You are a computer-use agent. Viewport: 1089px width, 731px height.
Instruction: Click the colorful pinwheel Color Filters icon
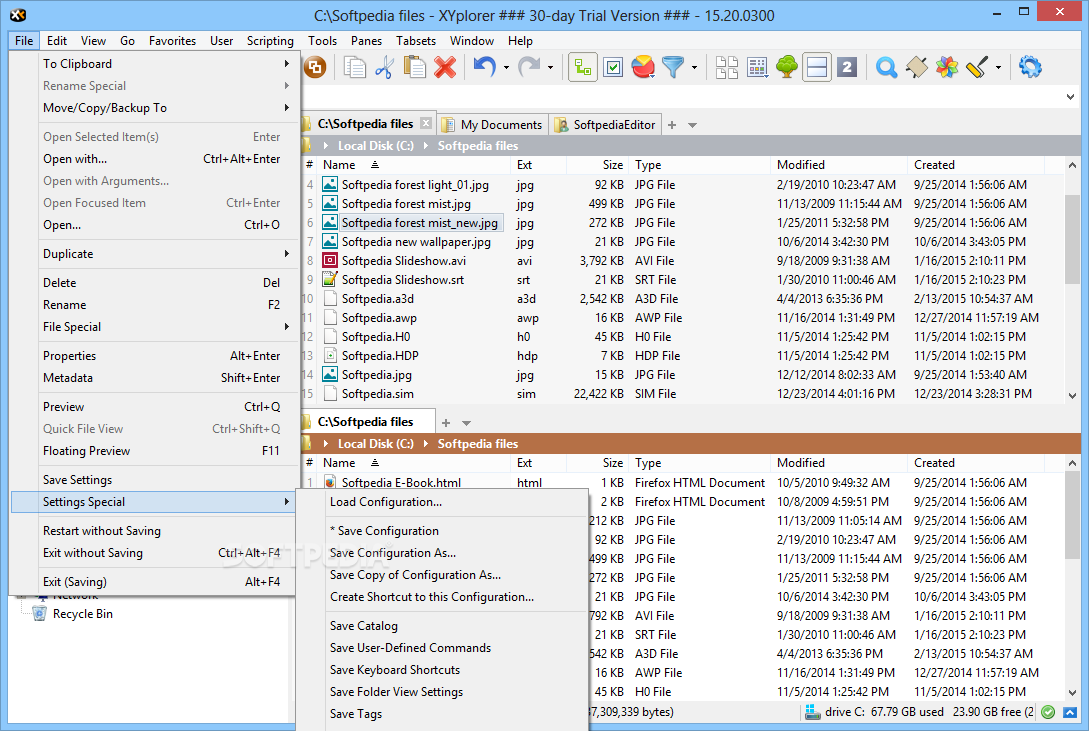click(947, 67)
